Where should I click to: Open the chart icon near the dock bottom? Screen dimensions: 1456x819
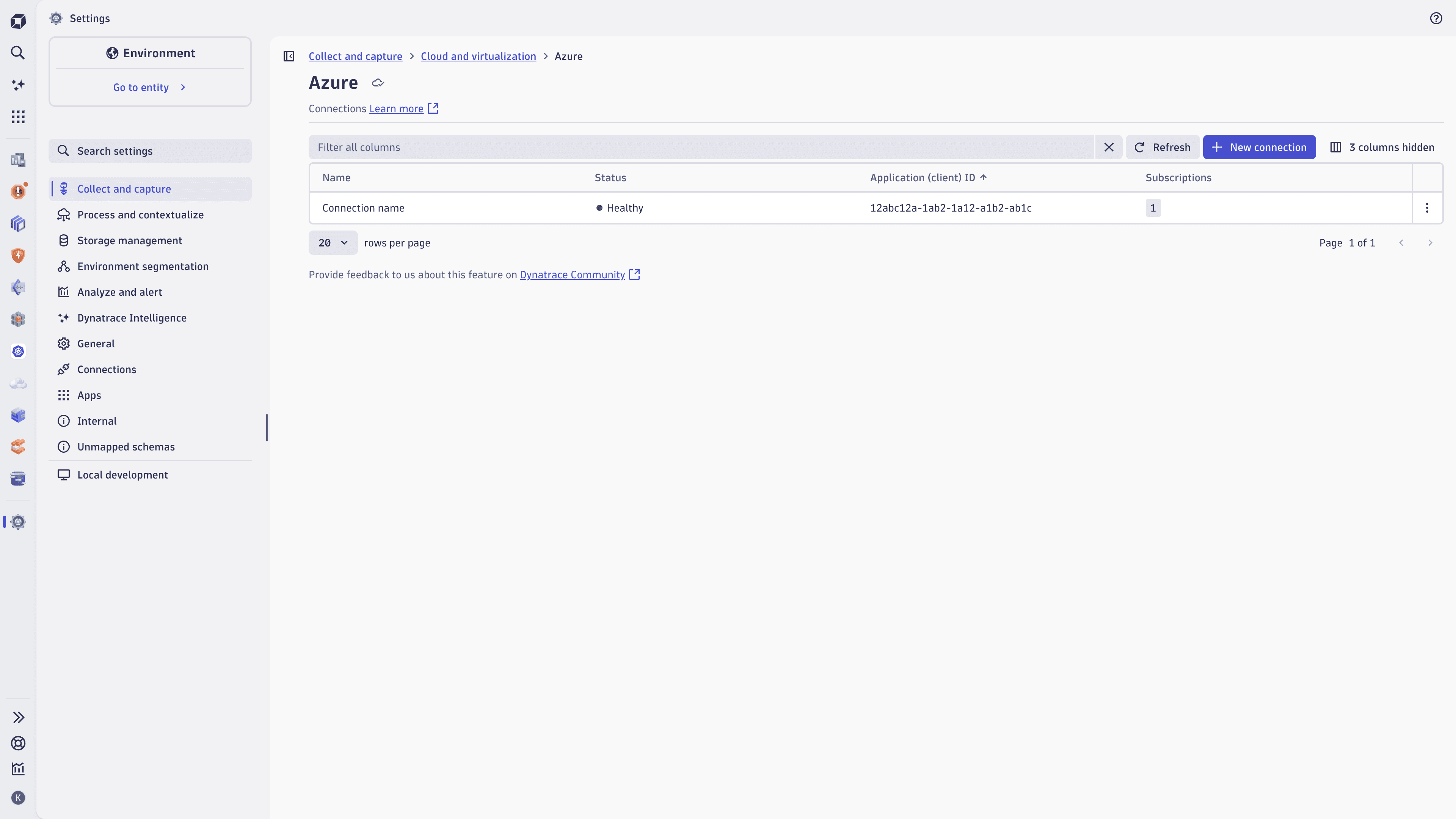click(18, 769)
